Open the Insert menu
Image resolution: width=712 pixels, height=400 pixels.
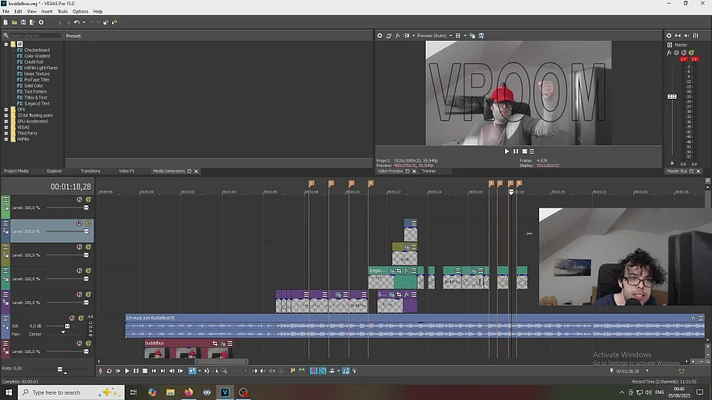coord(46,11)
